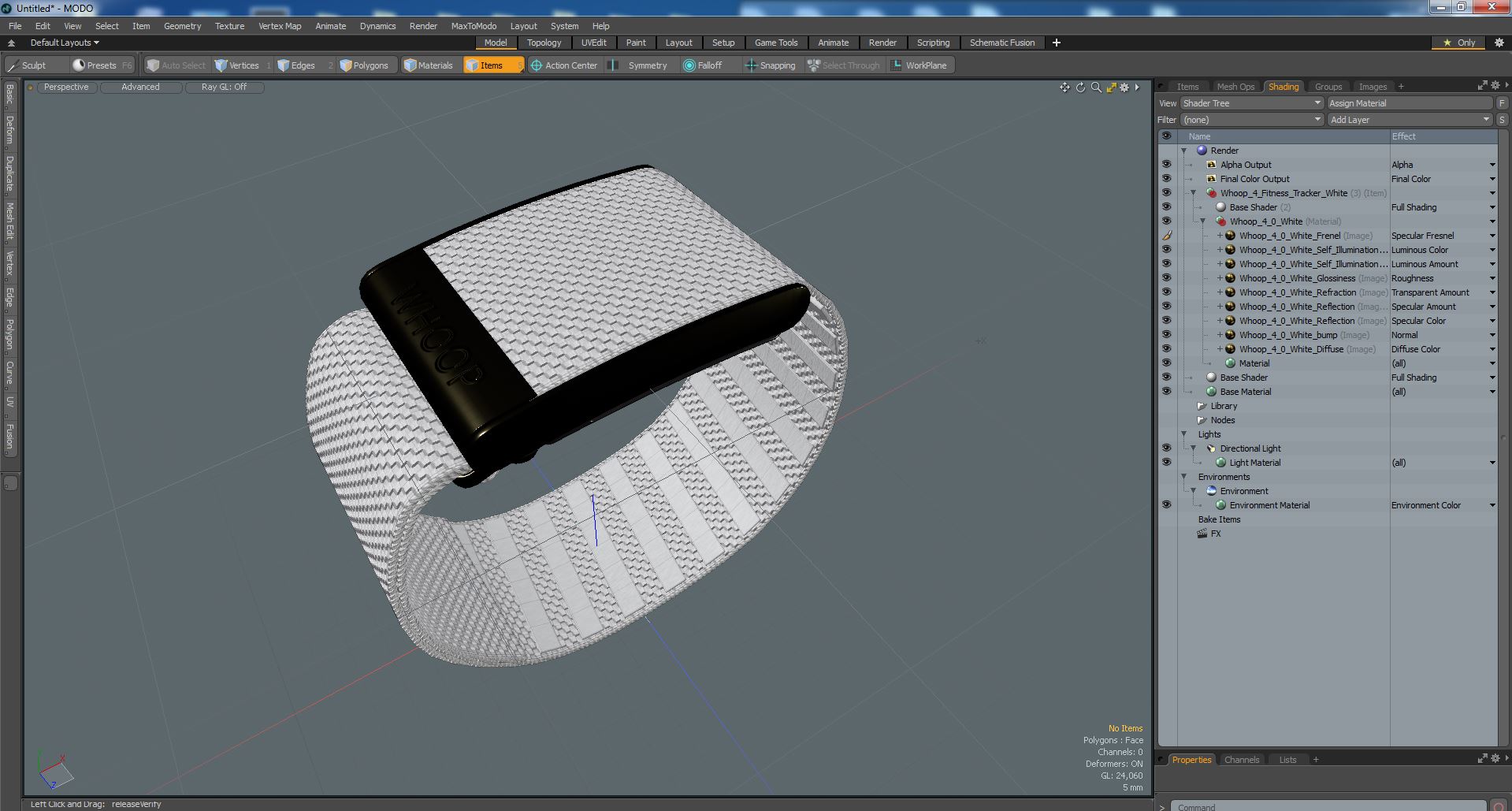Click the FX clapperboard icon

[x=1202, y=534]
